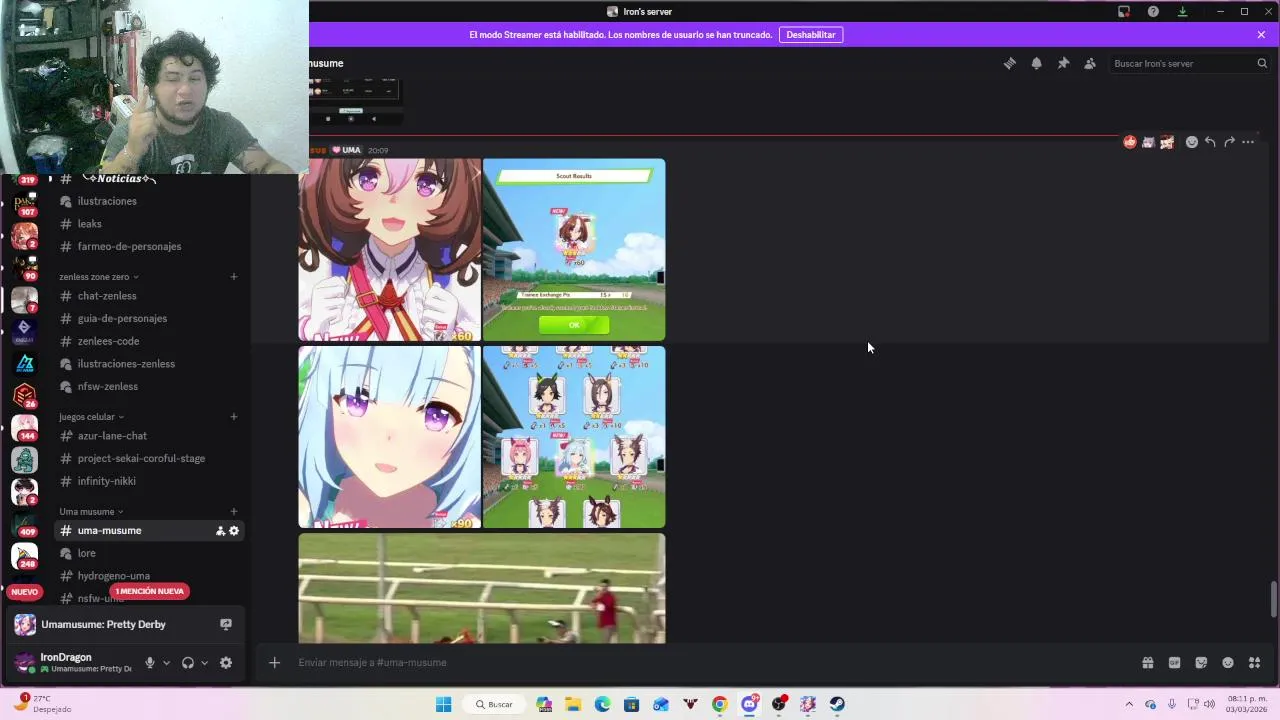Screen dimensions: 1280x720
Task: Add the second quick reaction emoji
Action: pyautogui.click(x=1148, y=142)
